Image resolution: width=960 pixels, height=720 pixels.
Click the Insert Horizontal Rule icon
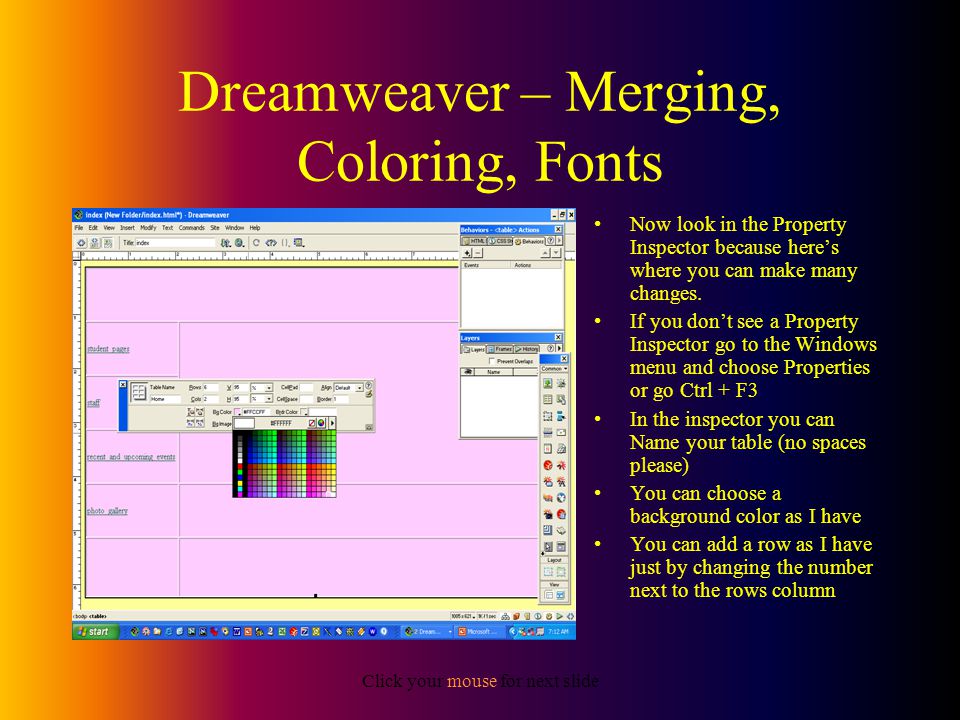548,432
